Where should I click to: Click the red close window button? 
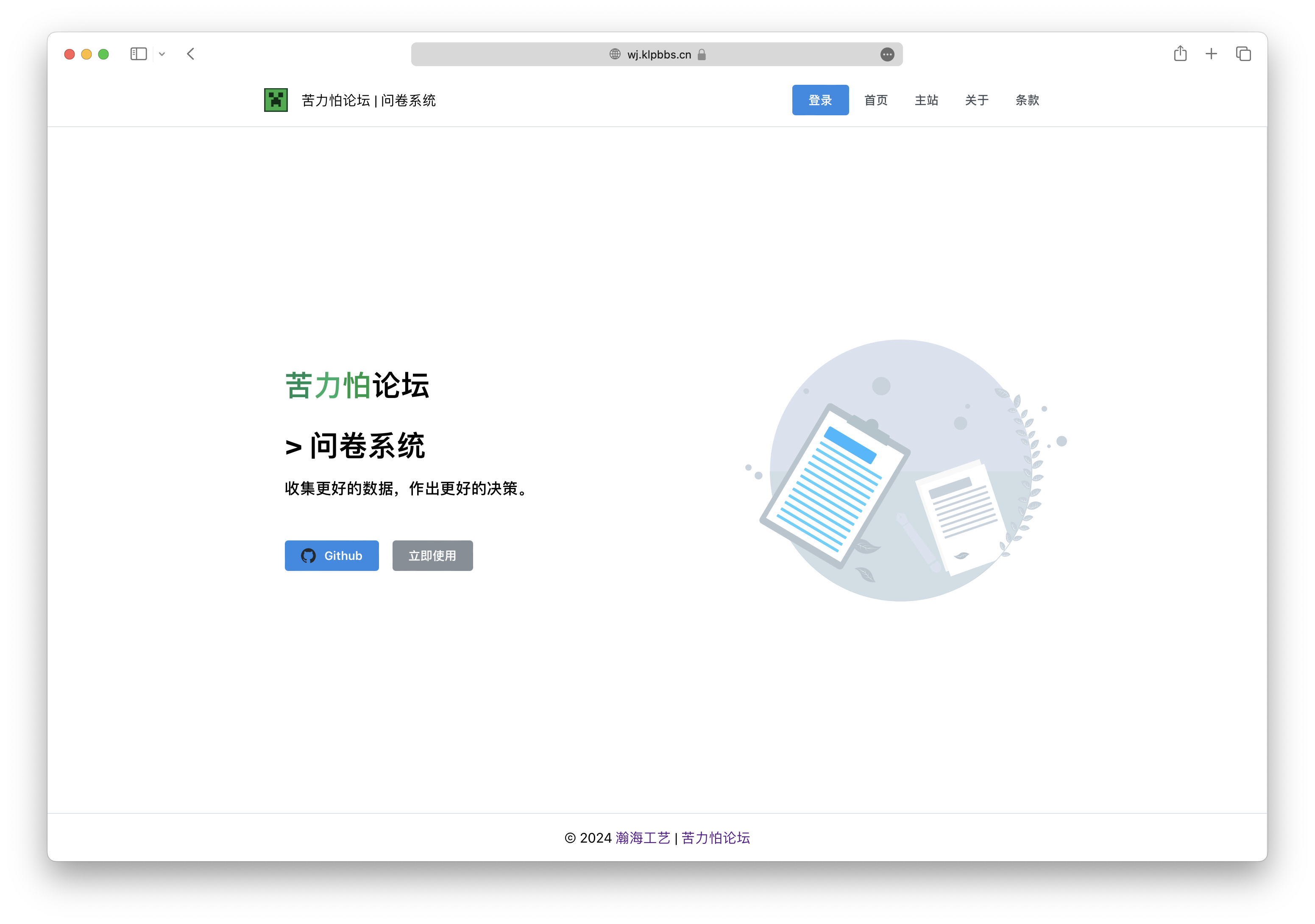click(69, 54)
